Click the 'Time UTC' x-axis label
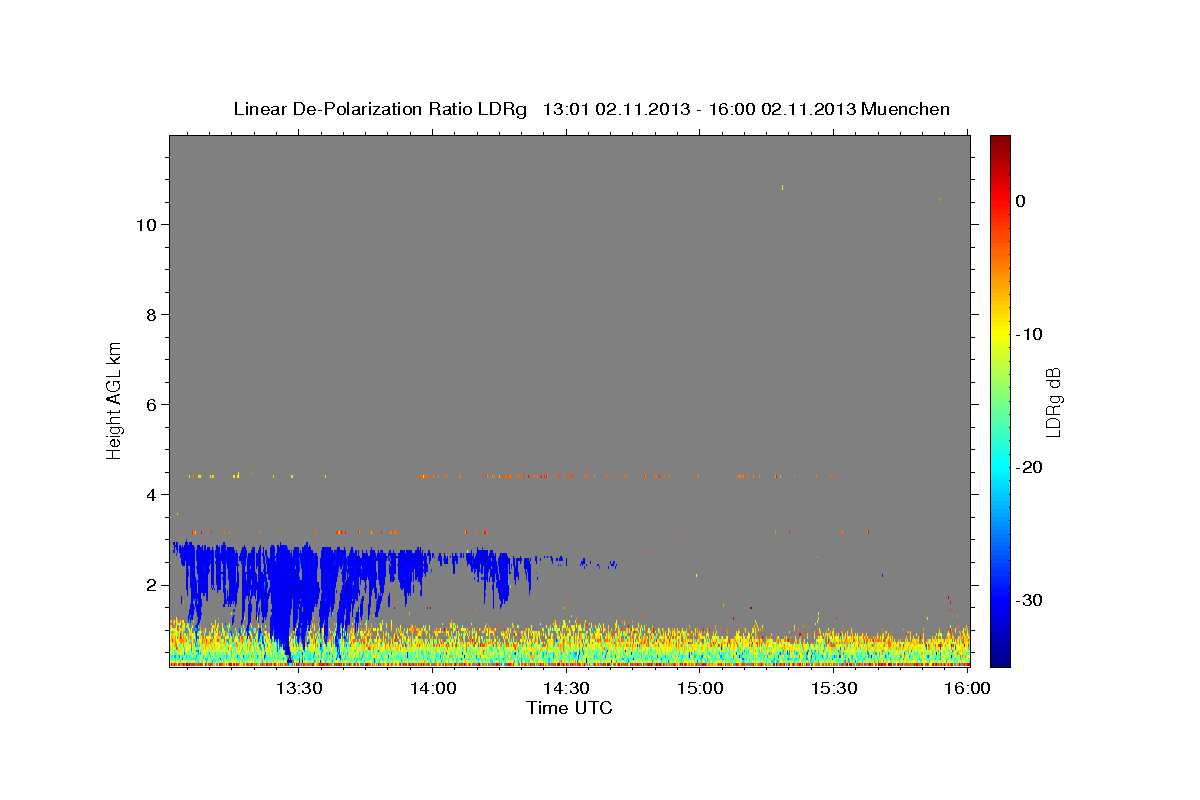Image resolution: width=1200 pixels, height=800 pixels. click(569, 708)
